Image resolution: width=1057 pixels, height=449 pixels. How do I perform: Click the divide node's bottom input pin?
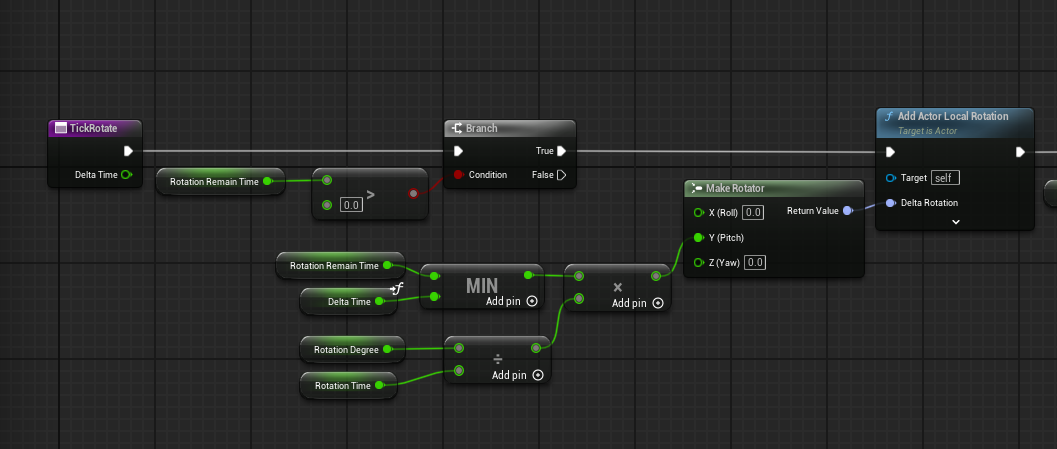[x=459, y=370]
